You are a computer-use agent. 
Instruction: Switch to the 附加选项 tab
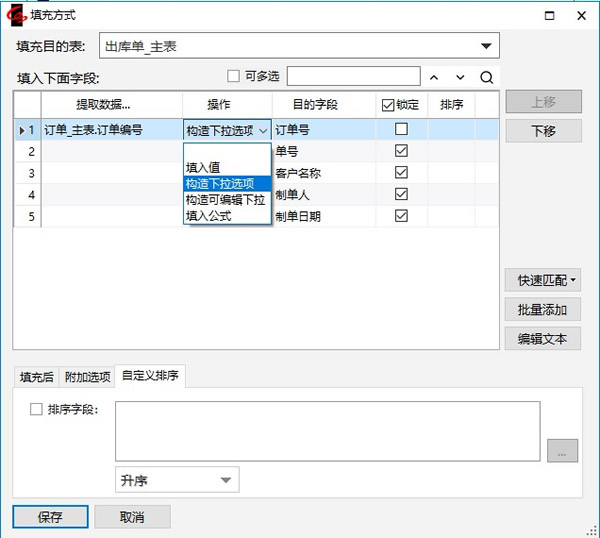point(87,376)
